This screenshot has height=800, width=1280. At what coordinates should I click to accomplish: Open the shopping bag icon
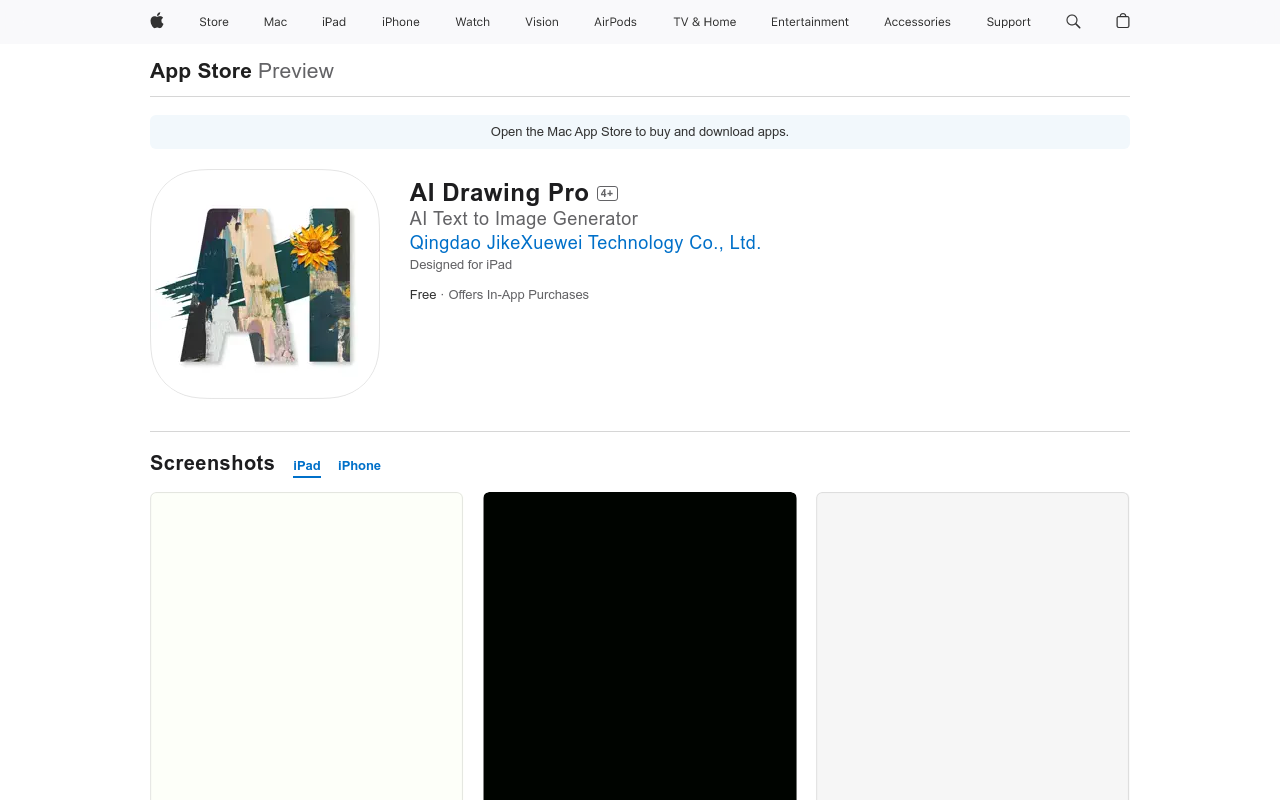pos(1123,21)
